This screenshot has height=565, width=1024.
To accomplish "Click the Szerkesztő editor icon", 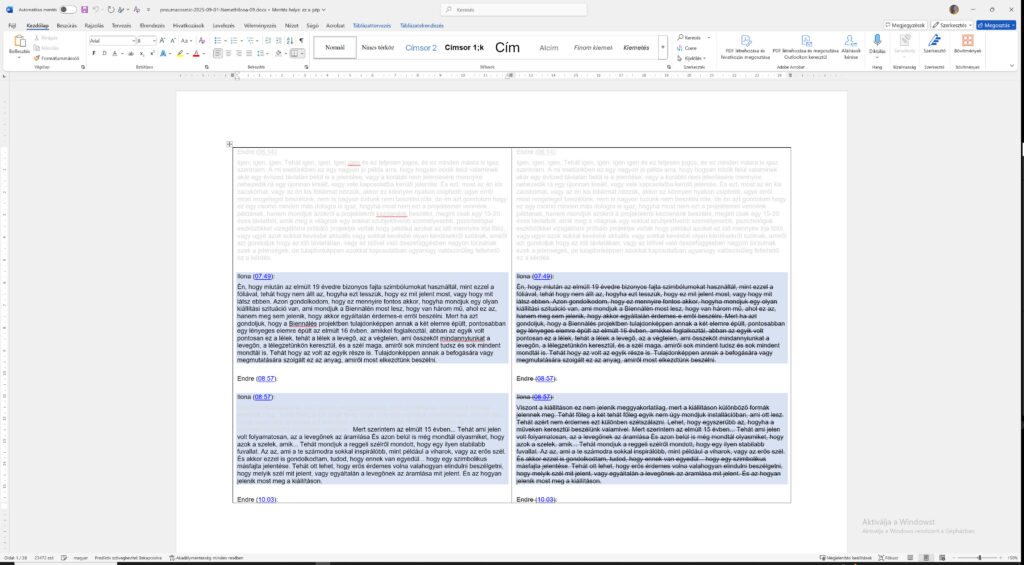I will [x=935, y=43].
